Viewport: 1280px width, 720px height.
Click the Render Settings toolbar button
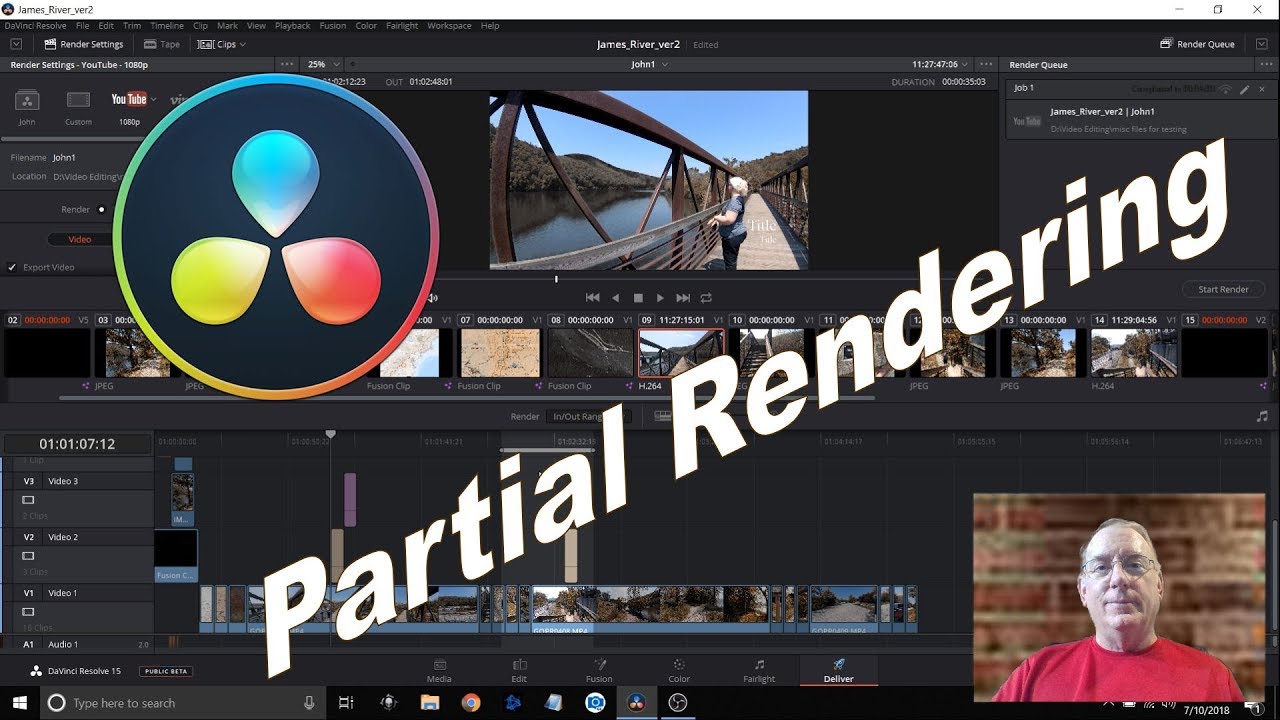click(x=84, y=44)
